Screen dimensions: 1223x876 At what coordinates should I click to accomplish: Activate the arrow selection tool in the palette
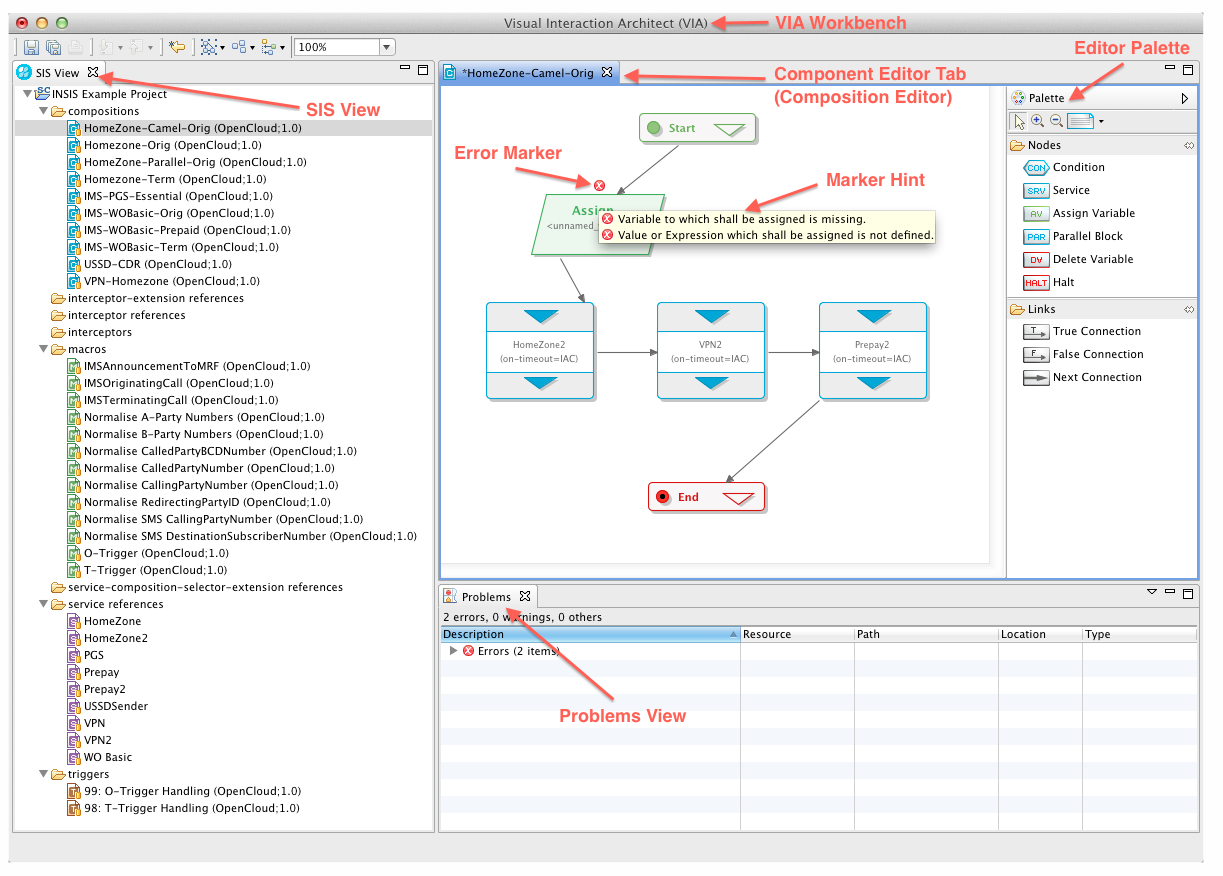pyautogui.click(x=1019, y=121)
